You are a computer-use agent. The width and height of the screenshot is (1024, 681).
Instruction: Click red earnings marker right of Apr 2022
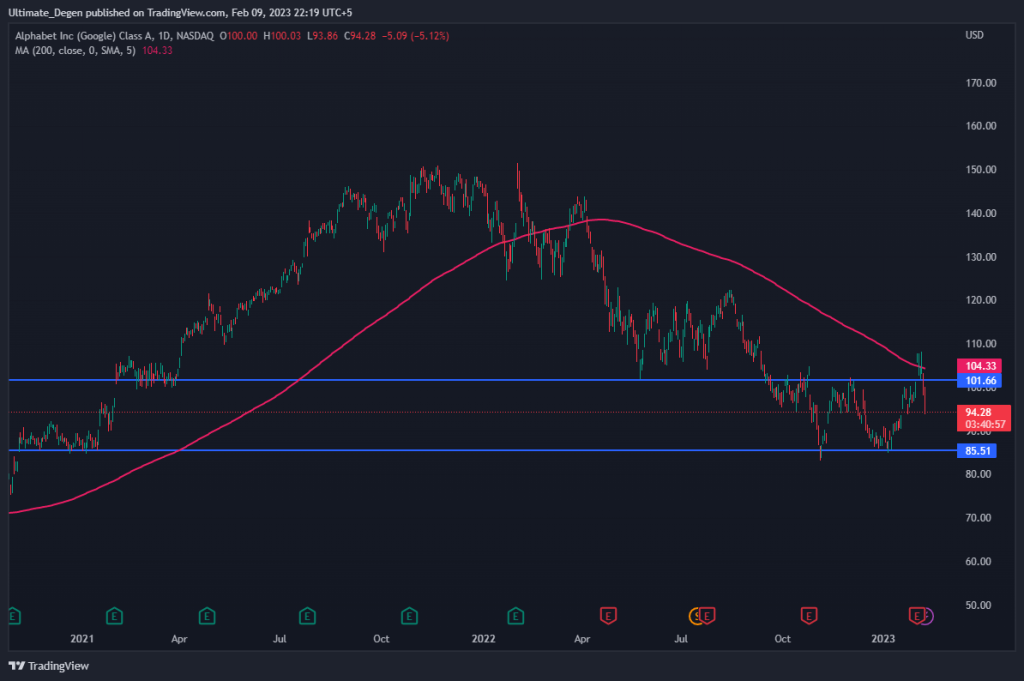[608, 616]
